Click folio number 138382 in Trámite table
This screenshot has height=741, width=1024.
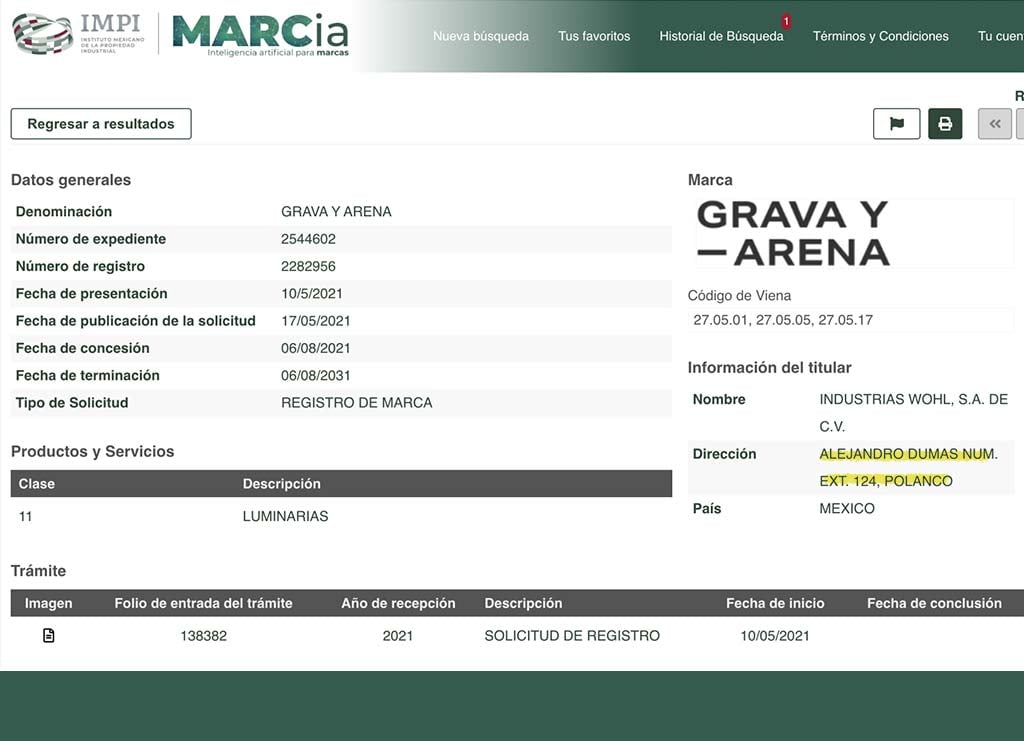point(203,636)
